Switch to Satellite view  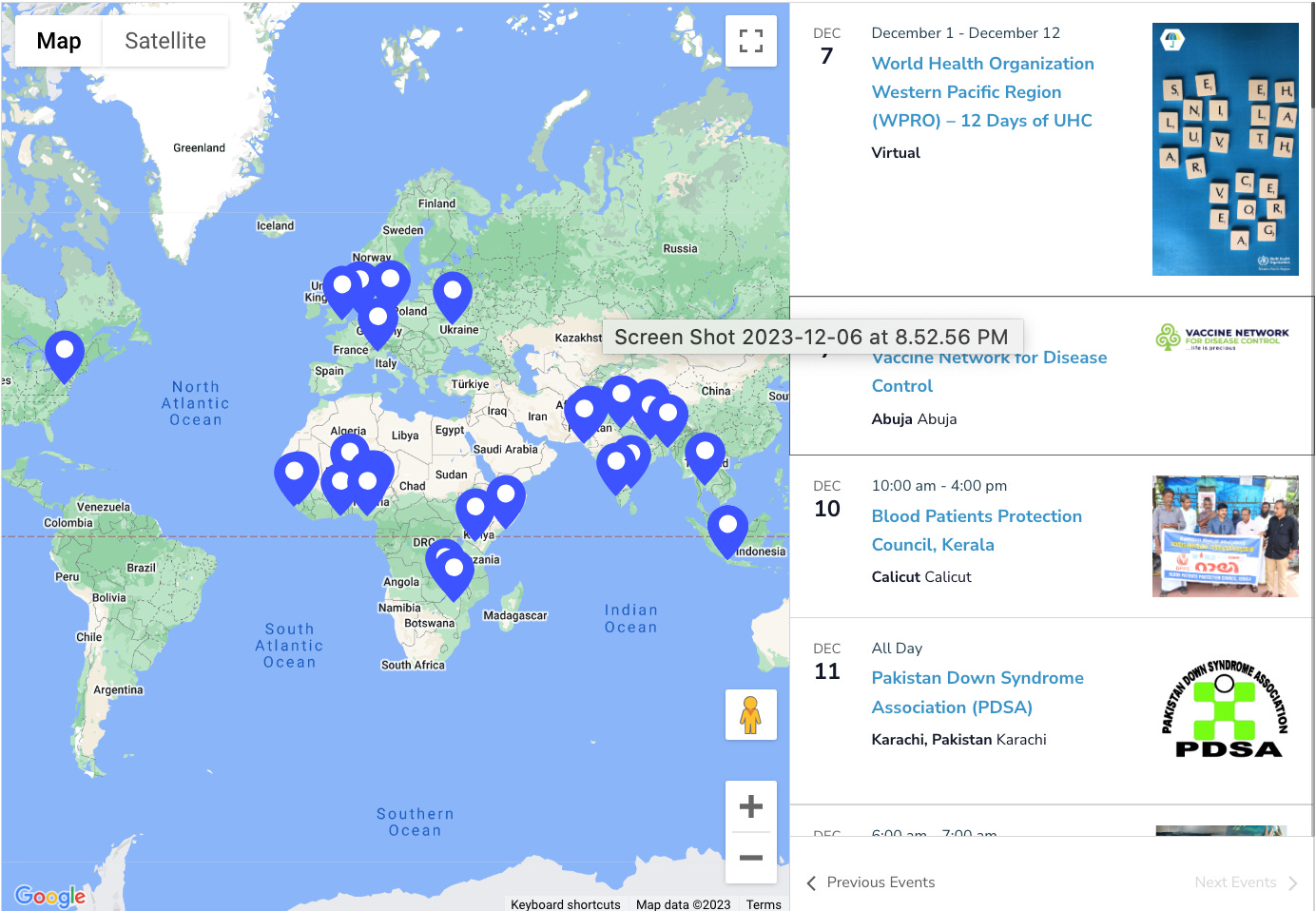[165, 41]
